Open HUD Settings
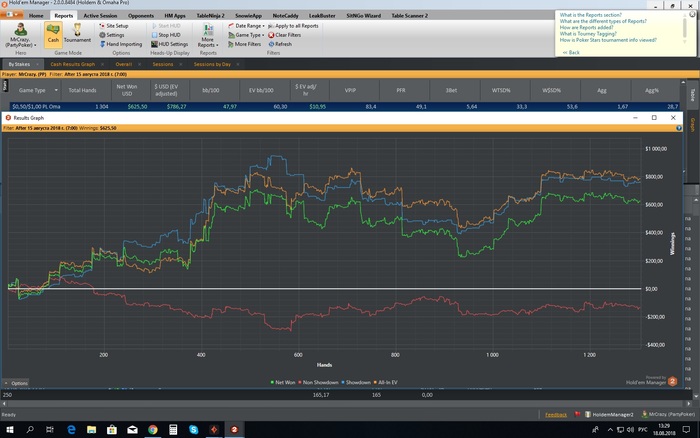This screenshot has width=700, height=438. tap(169, 44)
